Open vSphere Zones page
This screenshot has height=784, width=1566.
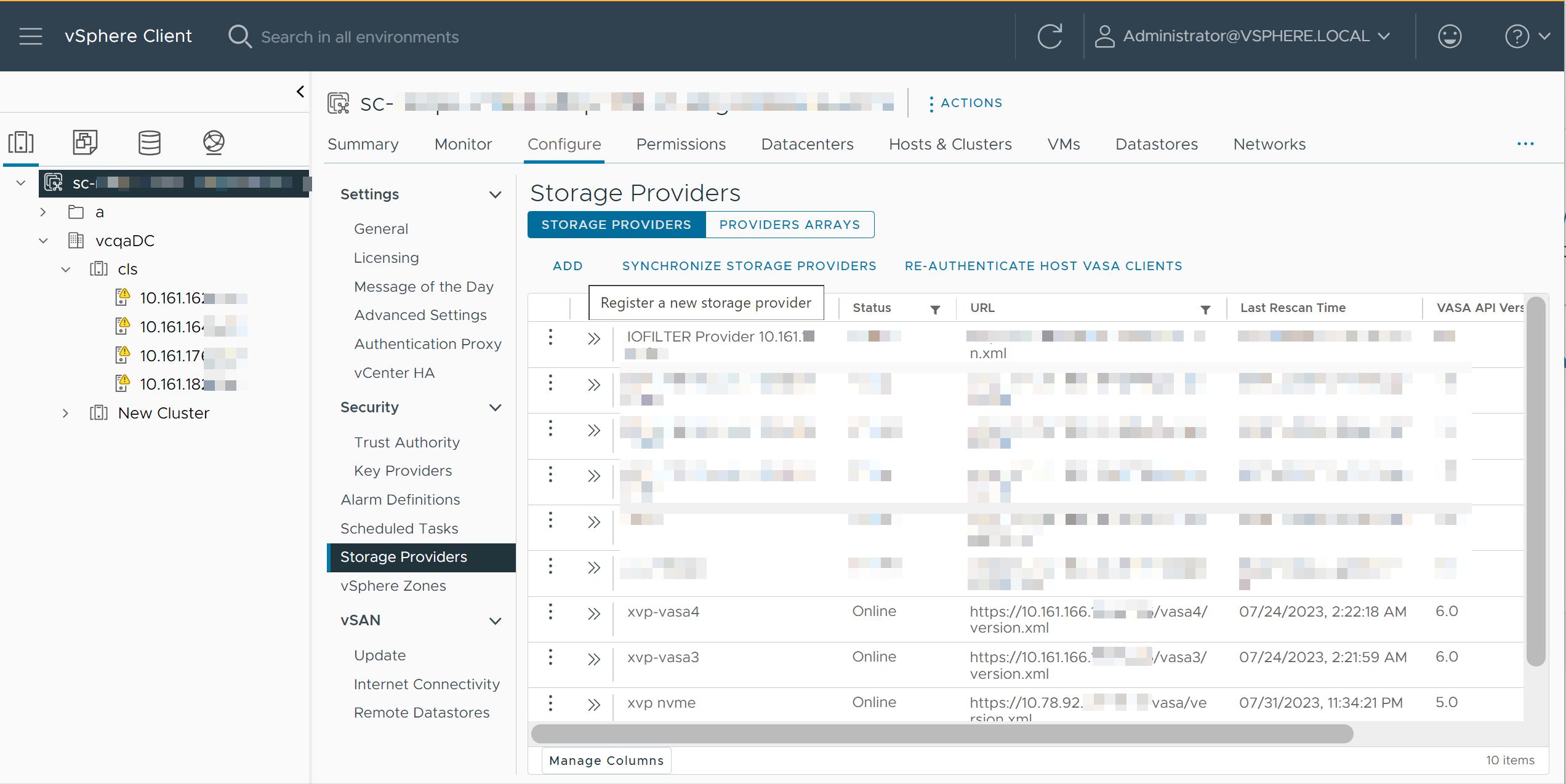393,586
